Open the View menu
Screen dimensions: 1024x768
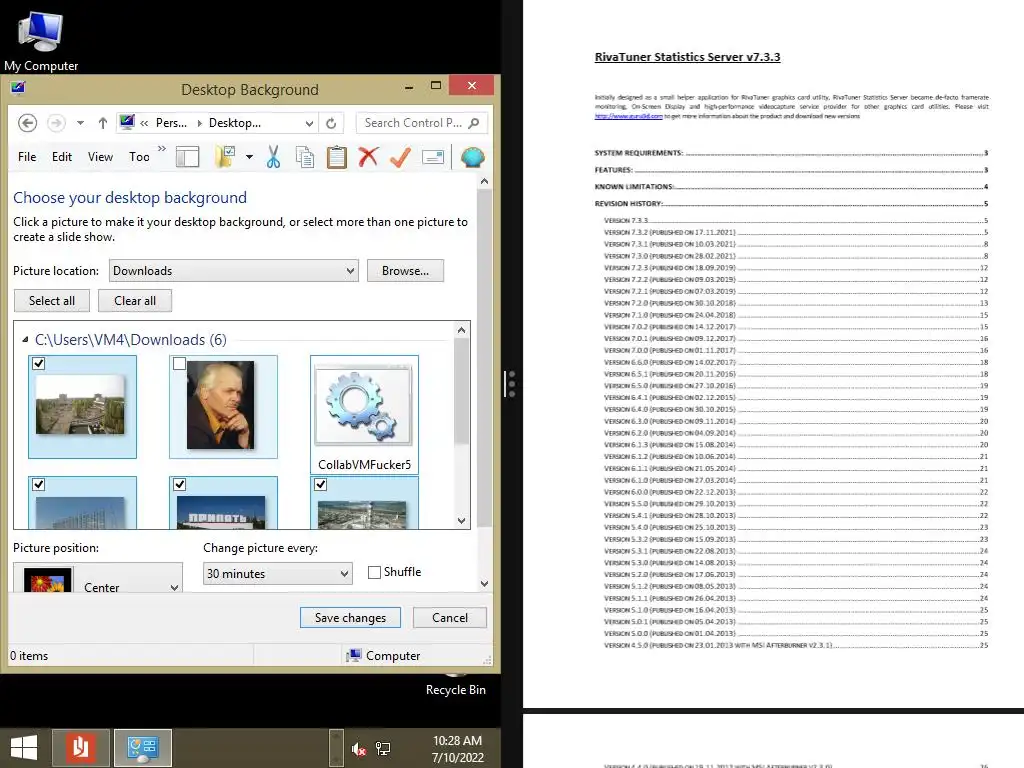[x=101, y=157]
